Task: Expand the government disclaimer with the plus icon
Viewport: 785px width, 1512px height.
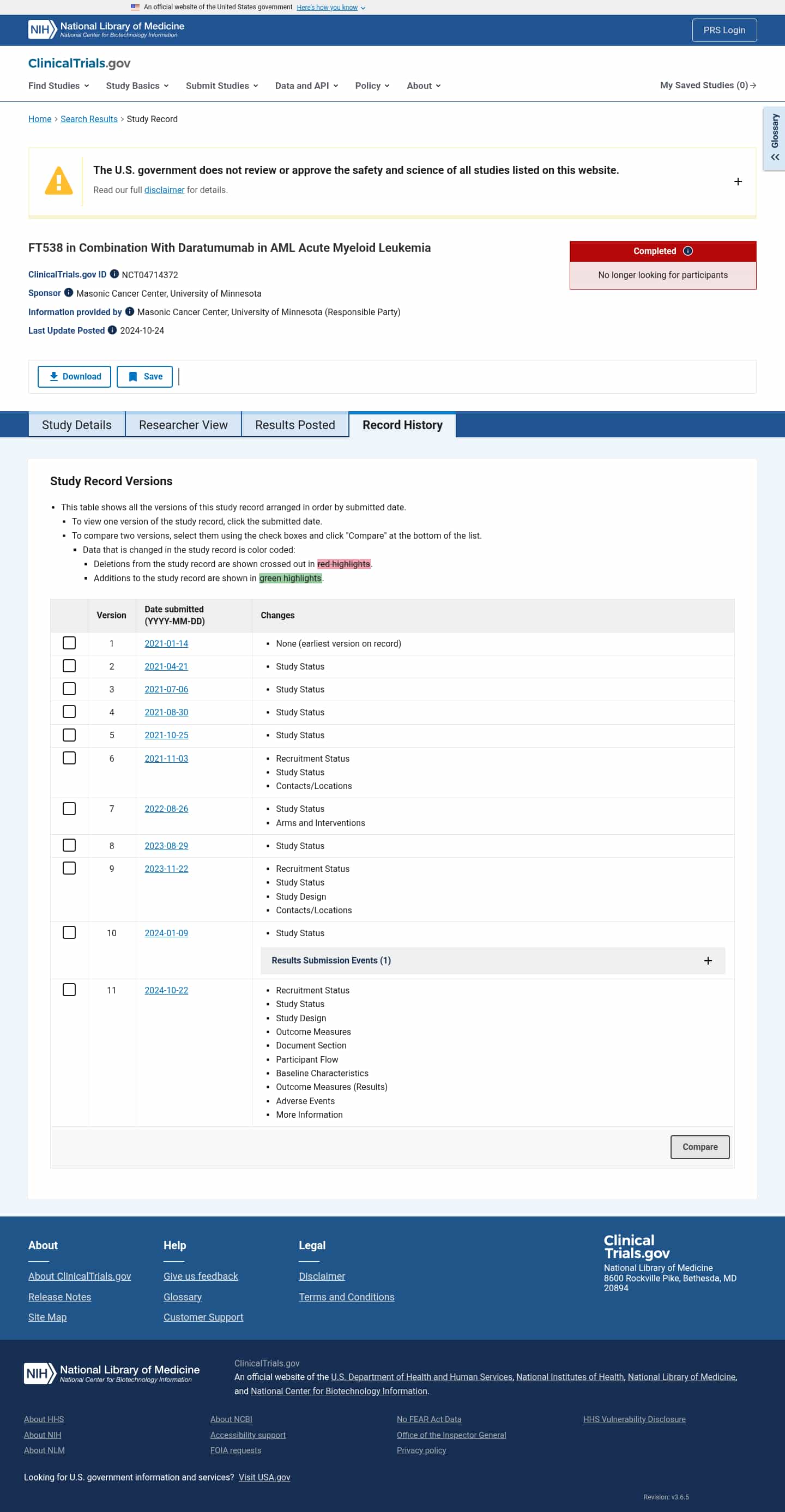Action: click(x=738, y=182)
